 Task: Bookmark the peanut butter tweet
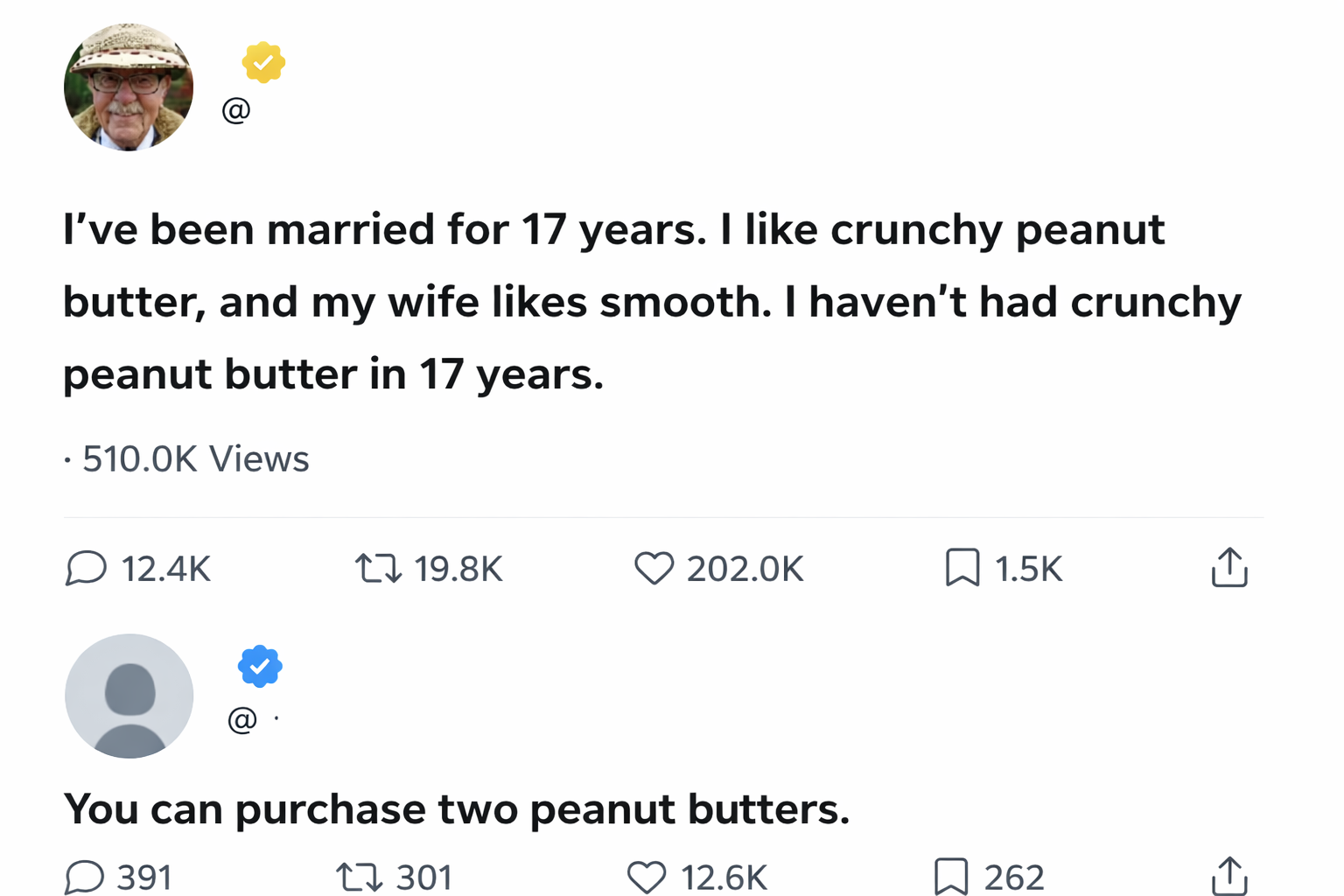[x=962, y=568]
